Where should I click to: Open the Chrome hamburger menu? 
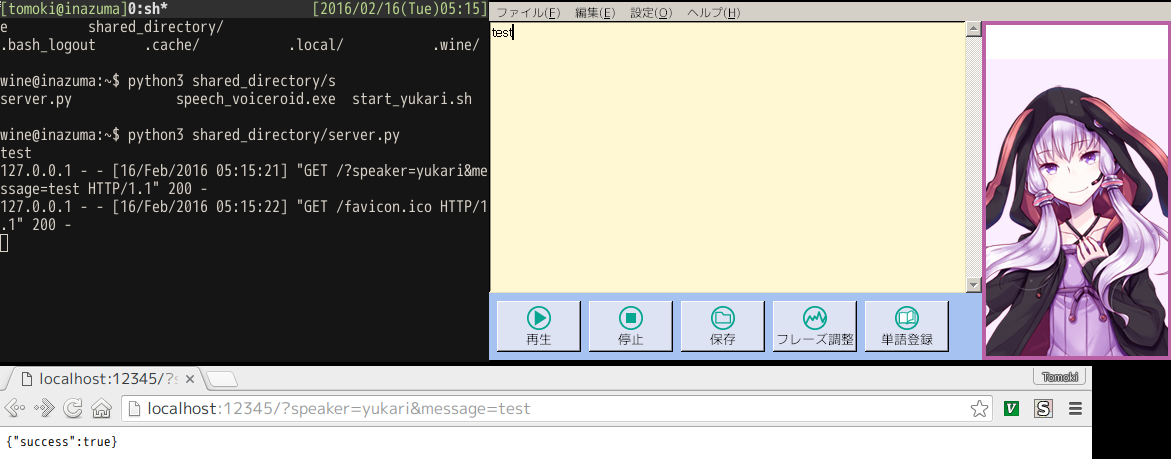click(x=1076, y=408)
